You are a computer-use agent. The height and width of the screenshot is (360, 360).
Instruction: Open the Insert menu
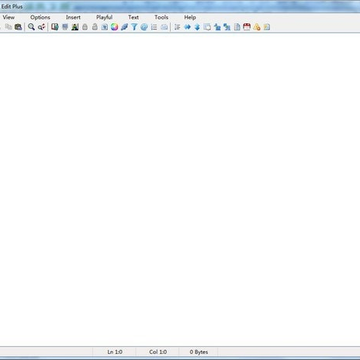tap(73, 17)
